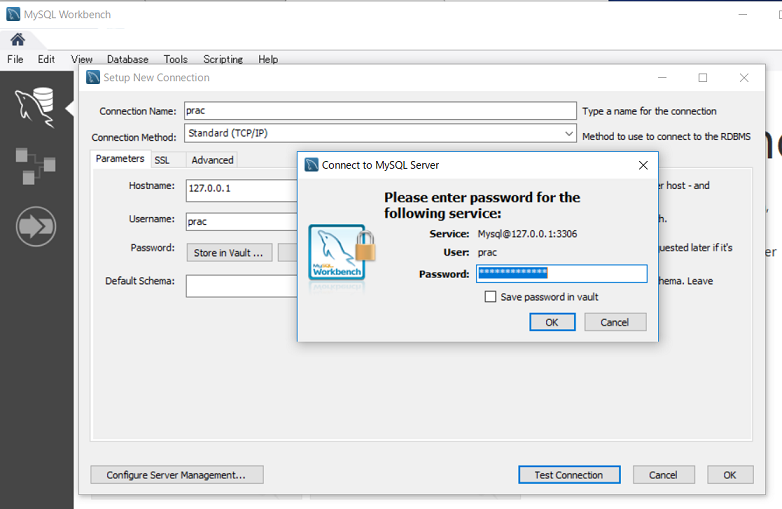
Task: Open the Database menu
Action: 128,59
